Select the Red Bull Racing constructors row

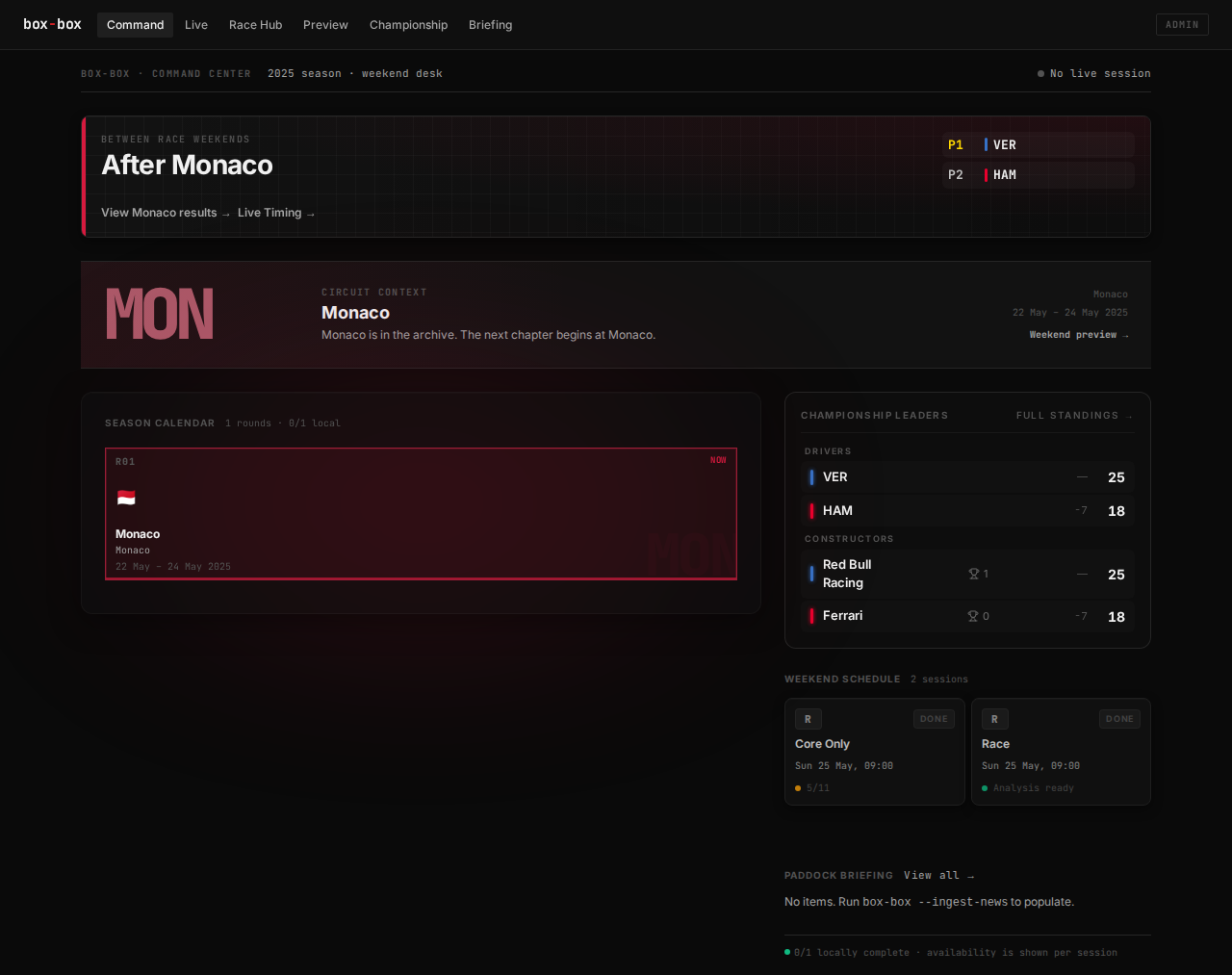[967, 575]
